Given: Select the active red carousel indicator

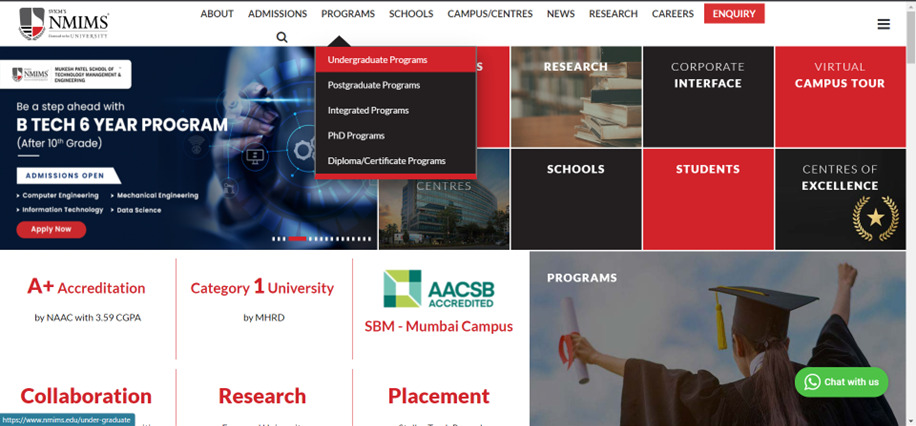Looking at the screenshot, I should [297, 239].
